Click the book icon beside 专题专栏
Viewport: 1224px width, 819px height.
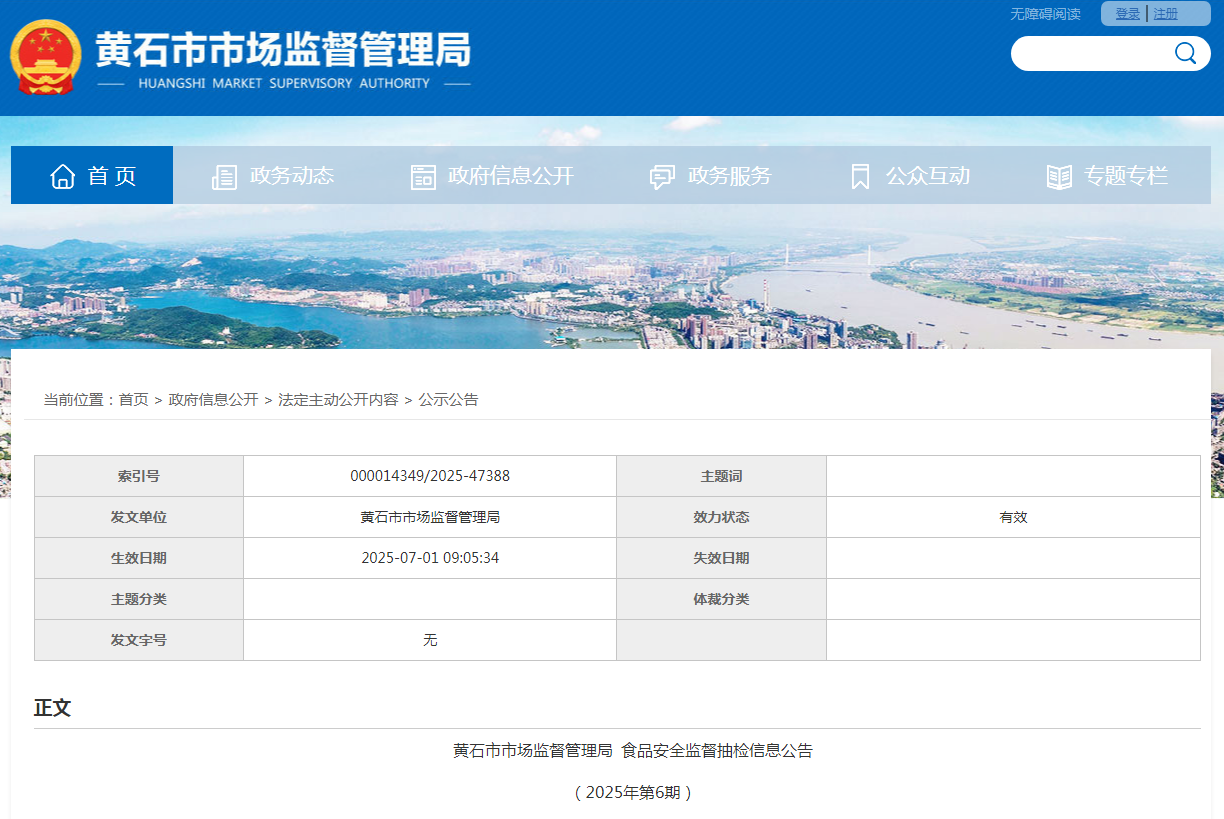[x=1059, y=177]
